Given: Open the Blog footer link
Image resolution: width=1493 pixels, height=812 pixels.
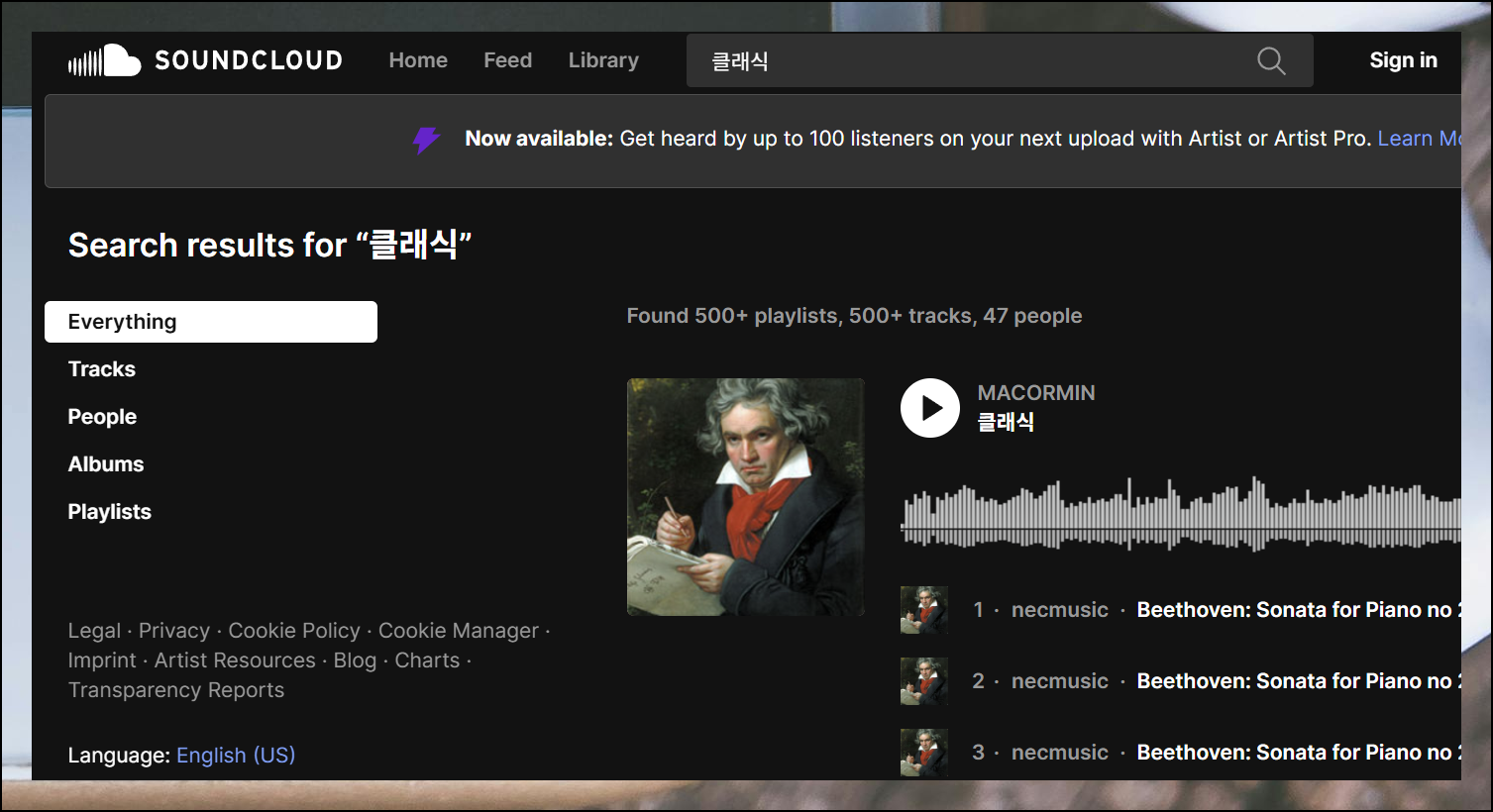Looking at the screenshot, I should (355, 660).
